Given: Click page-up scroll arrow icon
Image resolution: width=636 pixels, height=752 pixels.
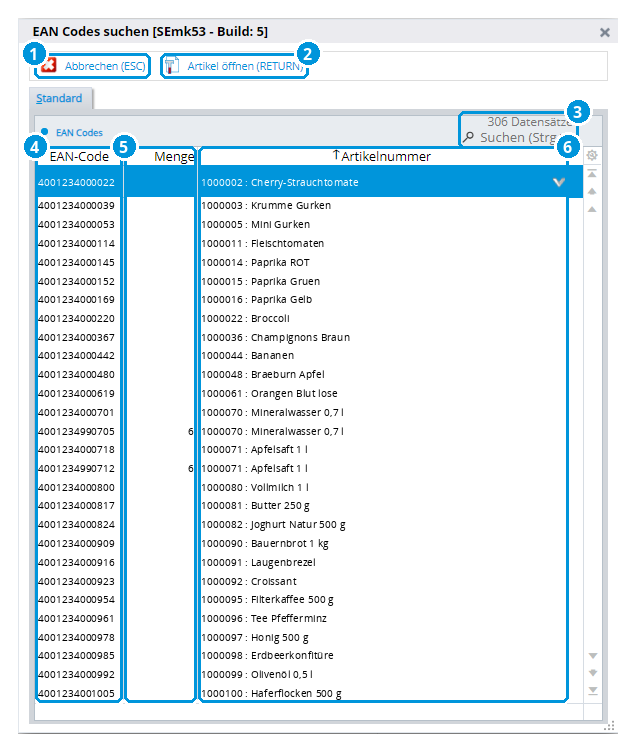Looking at the screenshot, I should (x=592, y=191).
